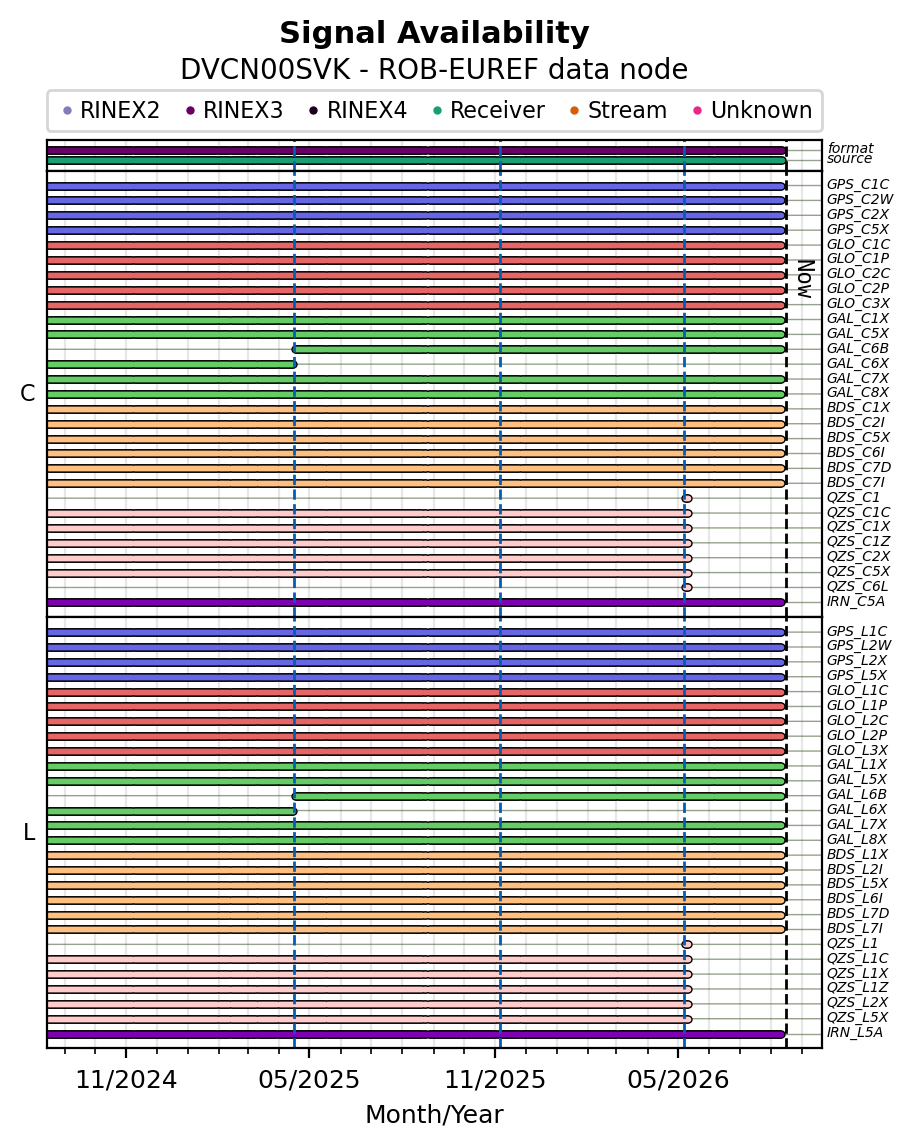Click the Stream legend label
Image resolution: width=914 pixels, height=1147 pixels.
[627, 110]
